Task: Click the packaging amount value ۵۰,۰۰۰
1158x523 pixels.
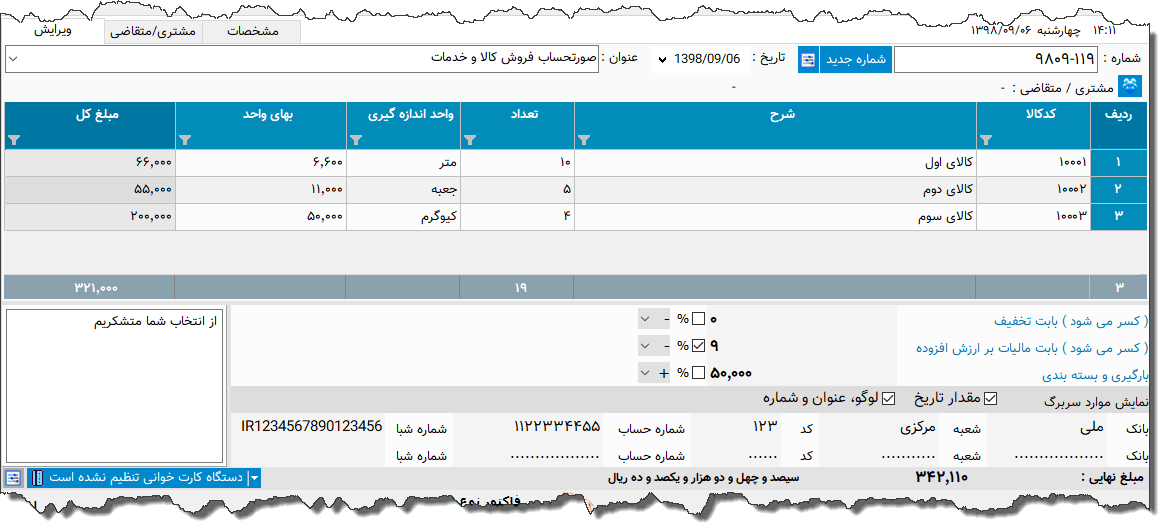Action: pyautogui.click(x=731, y=373)
